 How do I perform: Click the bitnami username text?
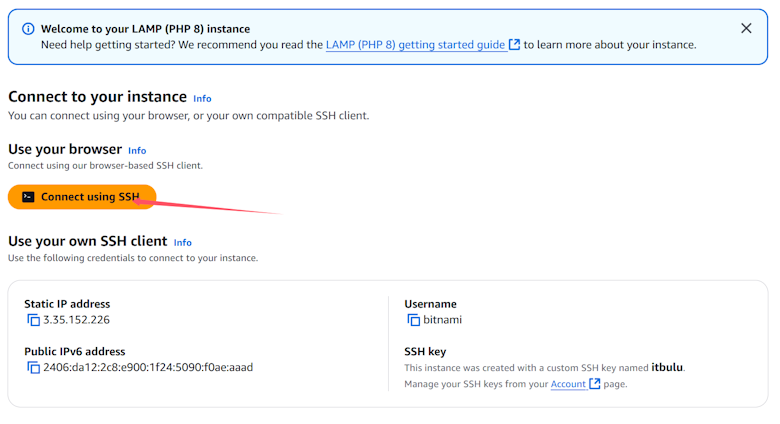[442, 320]
